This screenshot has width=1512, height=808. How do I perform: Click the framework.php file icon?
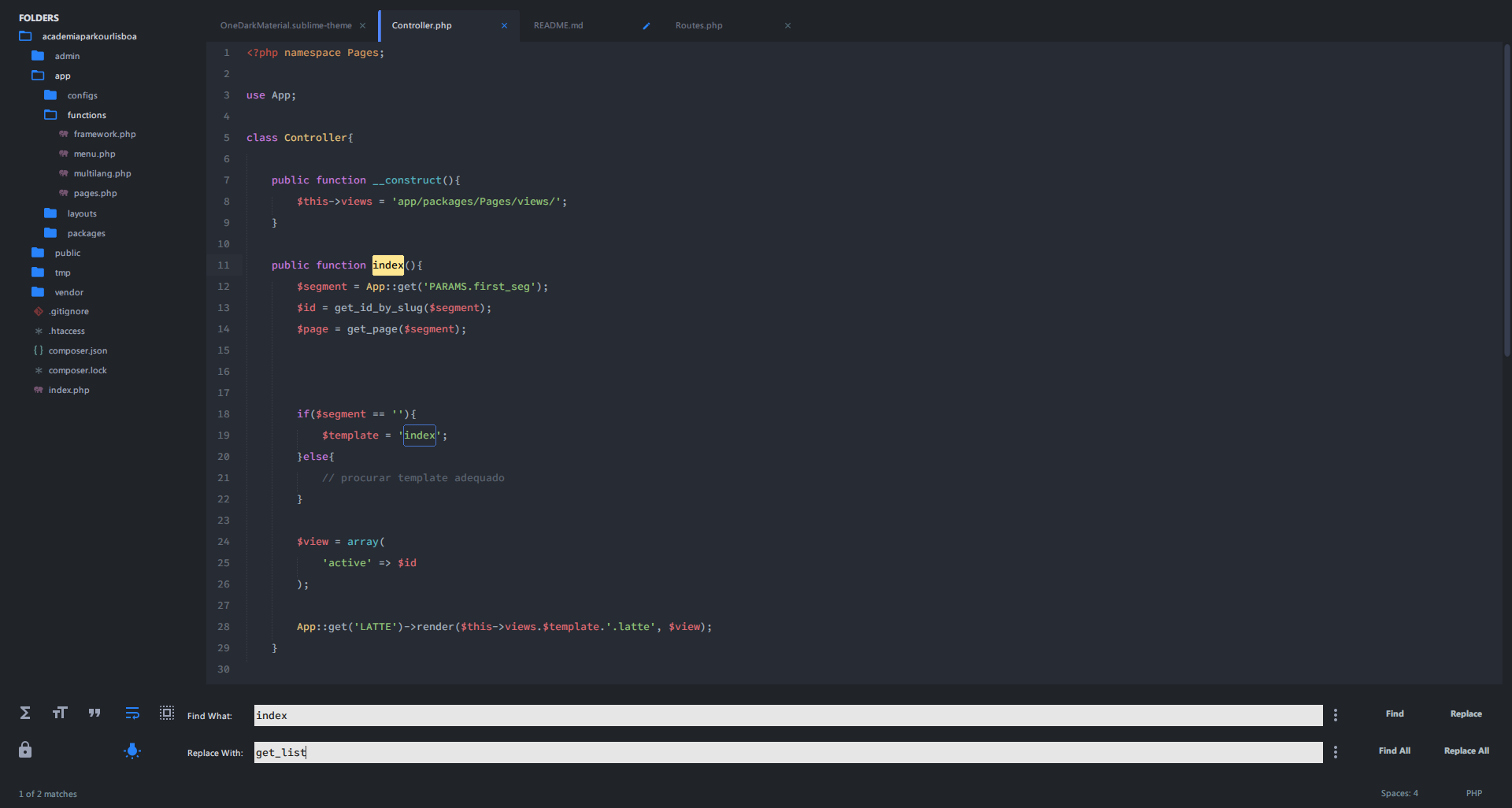[64, 134]
